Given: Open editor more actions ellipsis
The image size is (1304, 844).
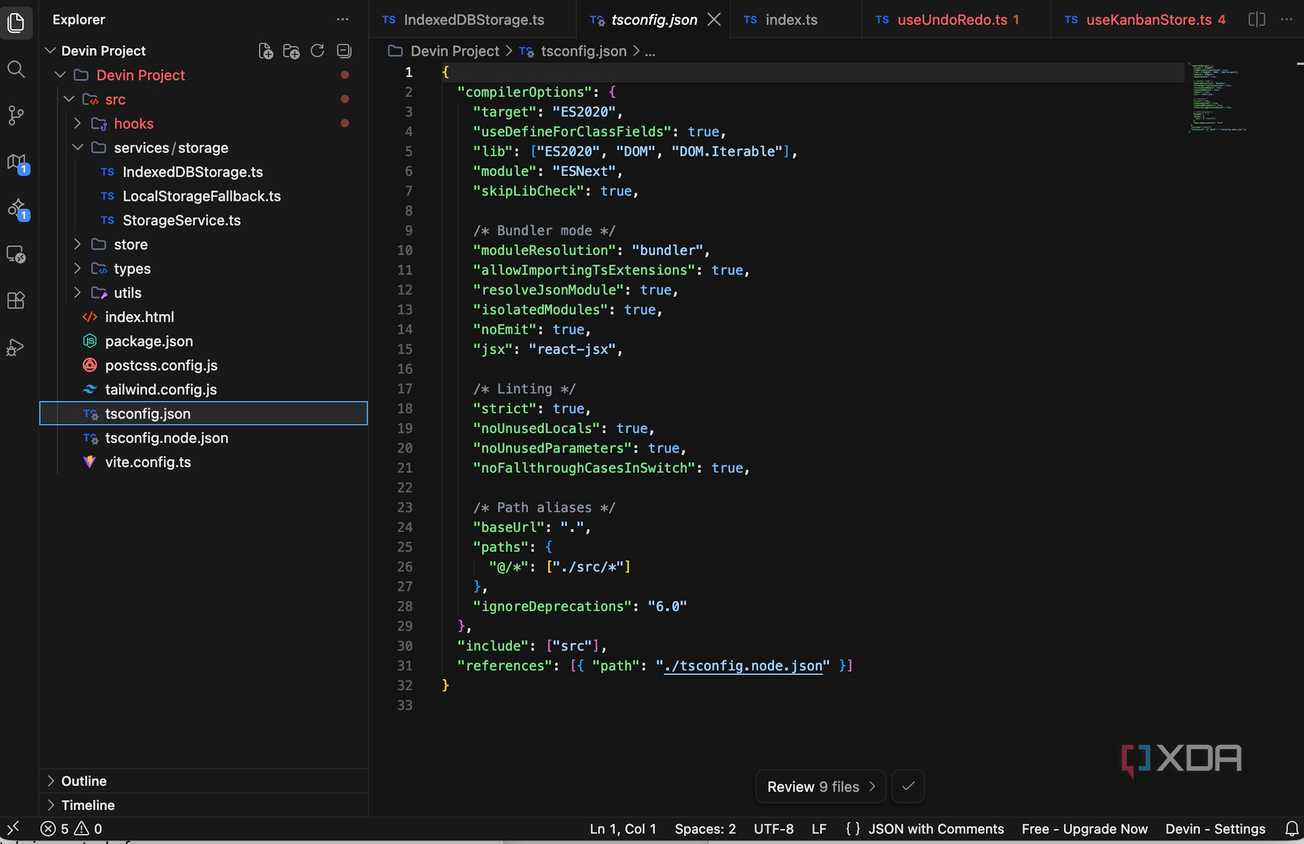Looking at the screenshot, I should click(x=1286, y=19).
